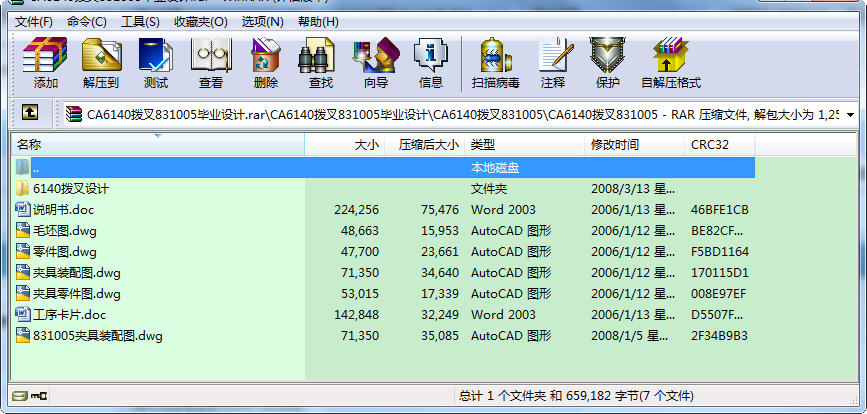This screenshot has width=867, height=414.
Task: Click date 2008/3/13 in folder row
Action: tap(633, 188)
